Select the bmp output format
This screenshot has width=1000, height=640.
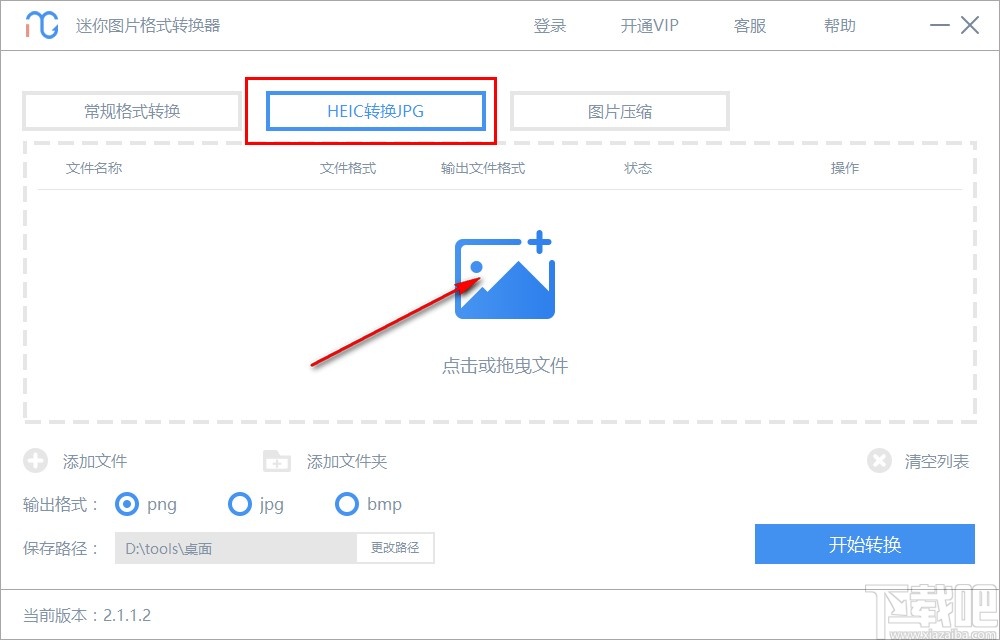click(347, 505)
